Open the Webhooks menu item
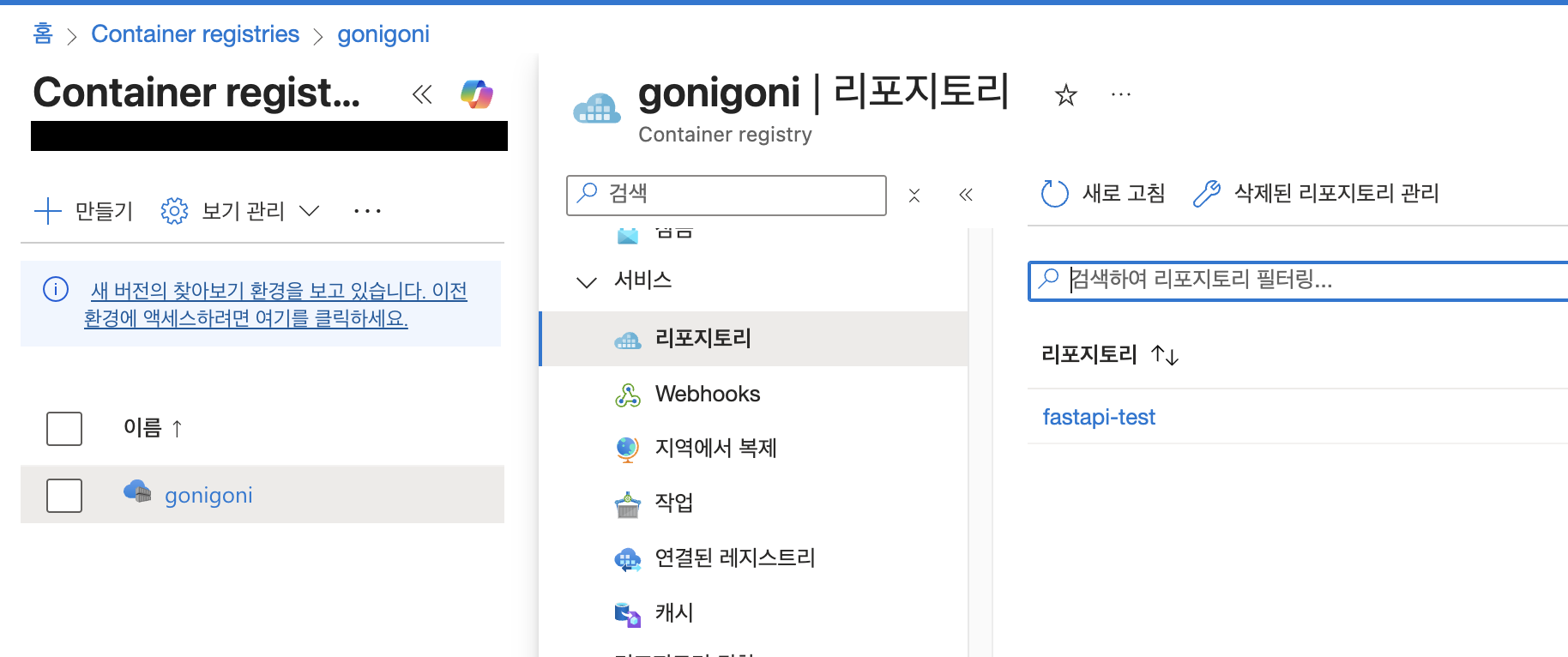Image resolution: width=1568 pixels, height=657 pixels. [707, 394]
